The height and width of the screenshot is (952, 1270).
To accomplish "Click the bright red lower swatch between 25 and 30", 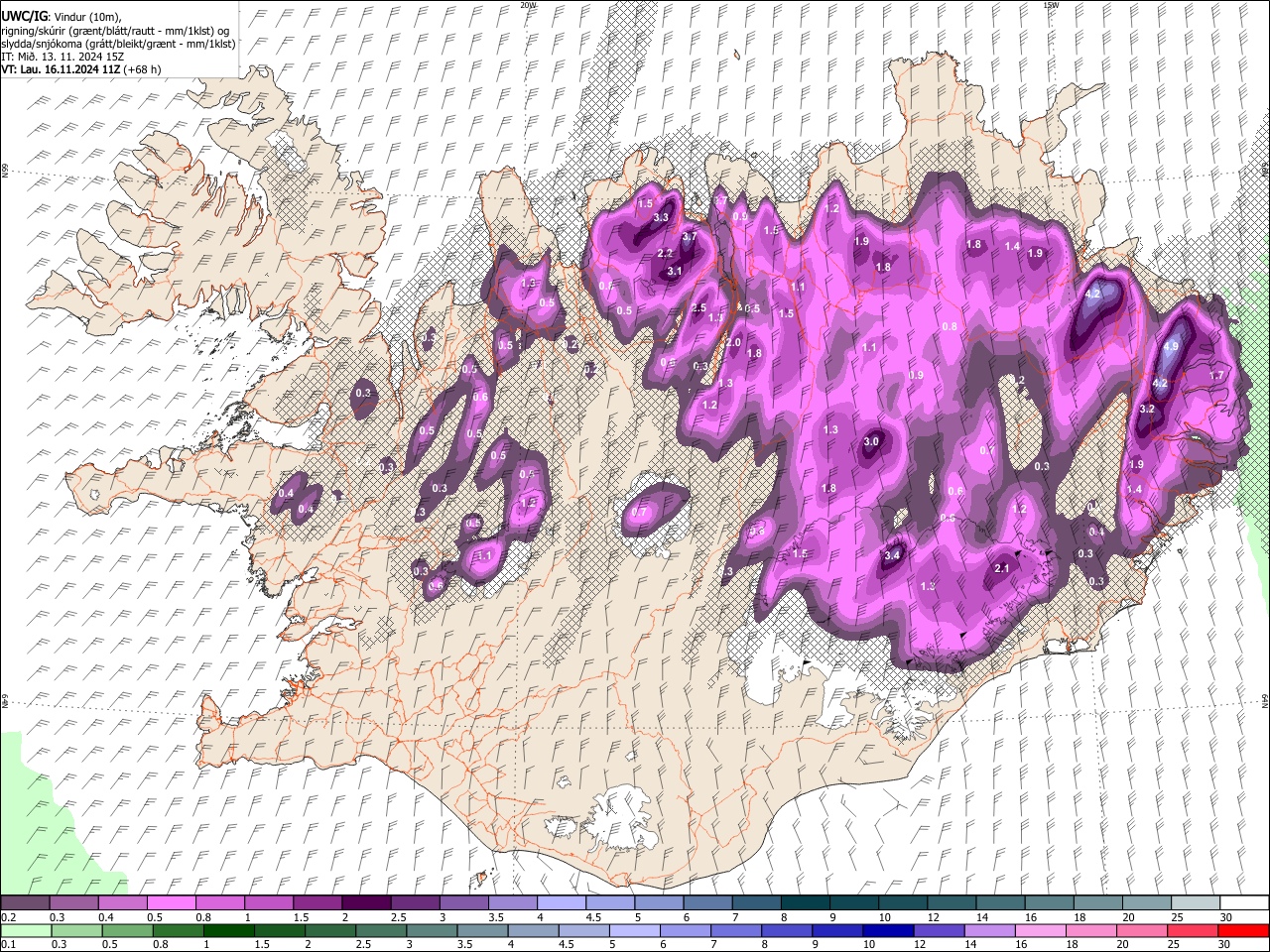I will 1194,930.
